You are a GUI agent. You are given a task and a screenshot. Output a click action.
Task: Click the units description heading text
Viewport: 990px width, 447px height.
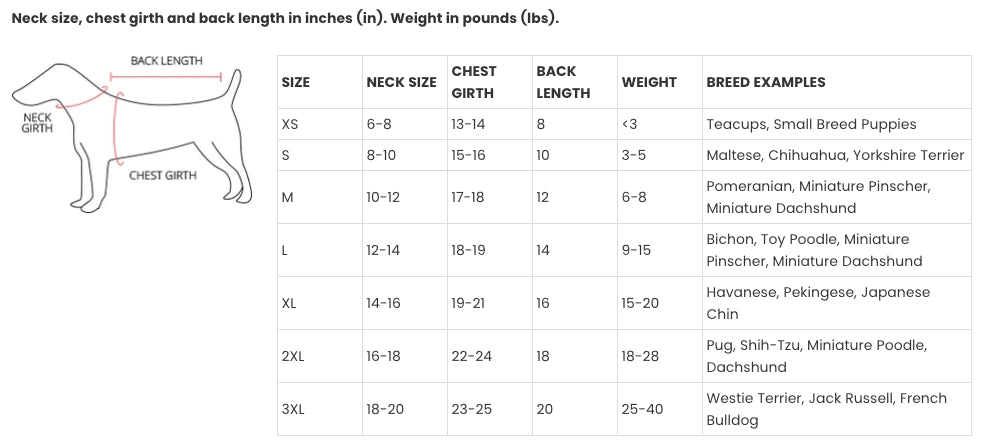point(285,18)
